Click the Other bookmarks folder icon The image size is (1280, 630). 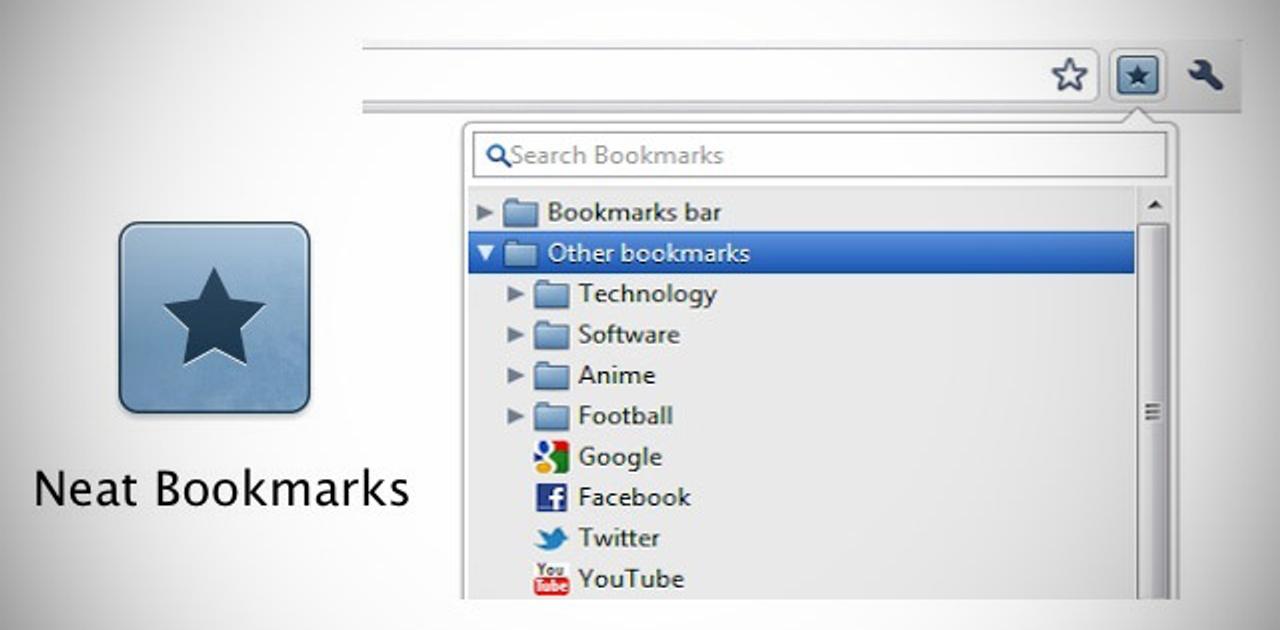click(521, 253)
